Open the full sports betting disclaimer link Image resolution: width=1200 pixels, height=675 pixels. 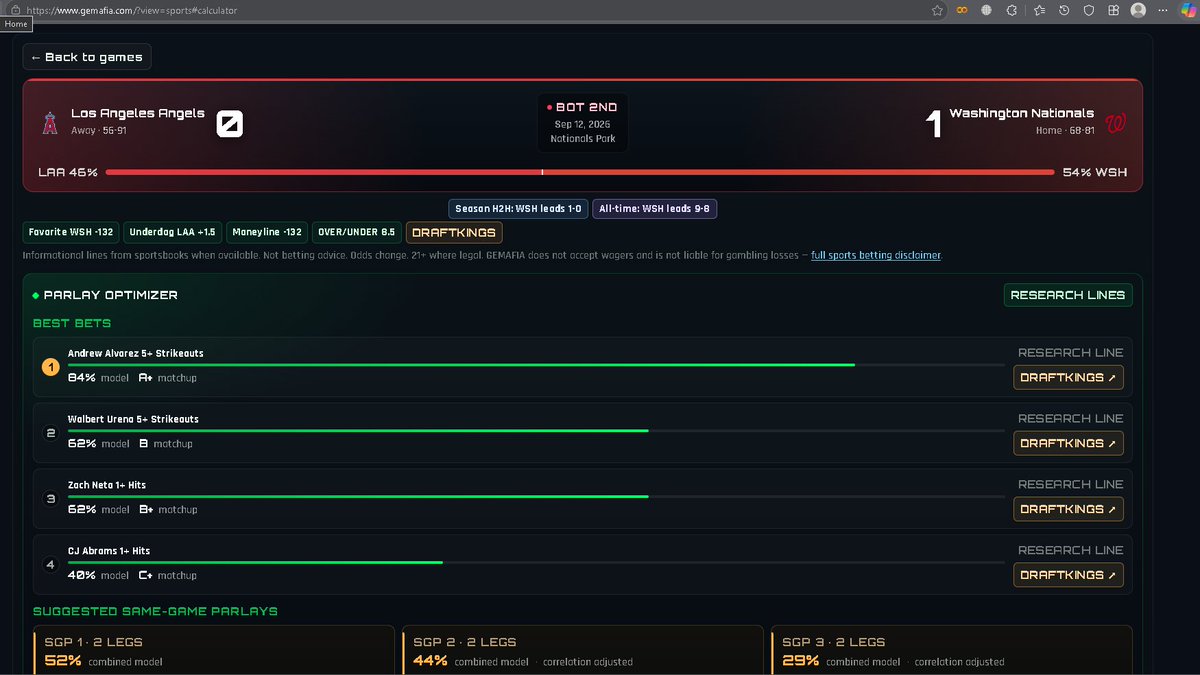(876, 255)
